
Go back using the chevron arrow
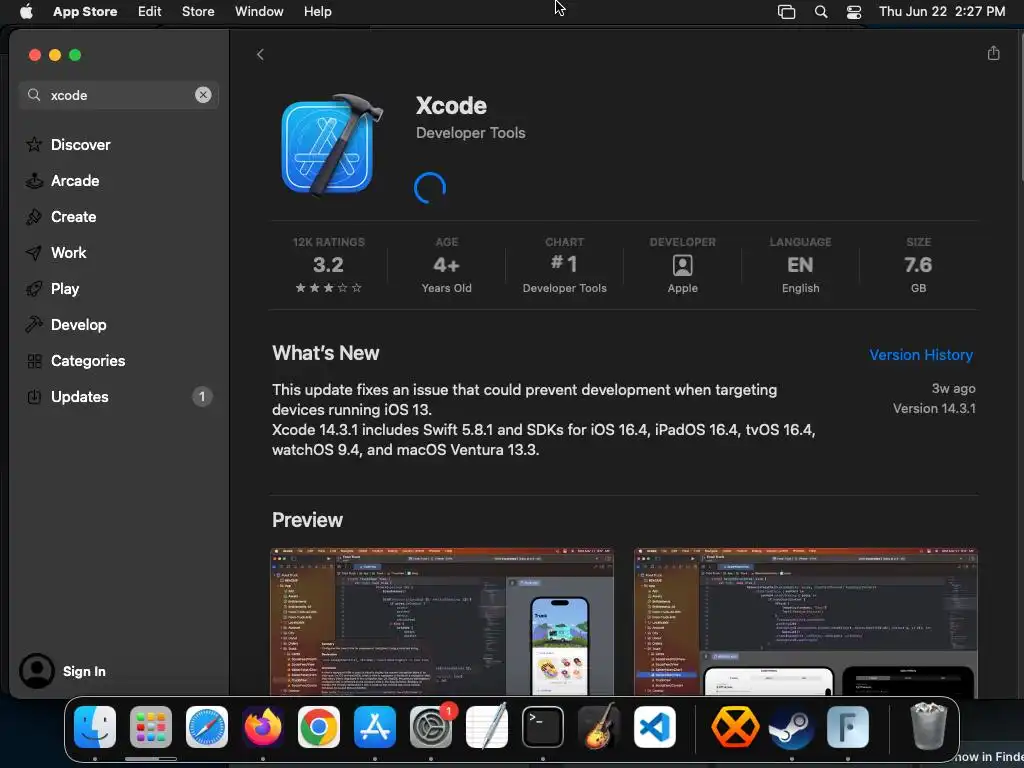point(260,54)
